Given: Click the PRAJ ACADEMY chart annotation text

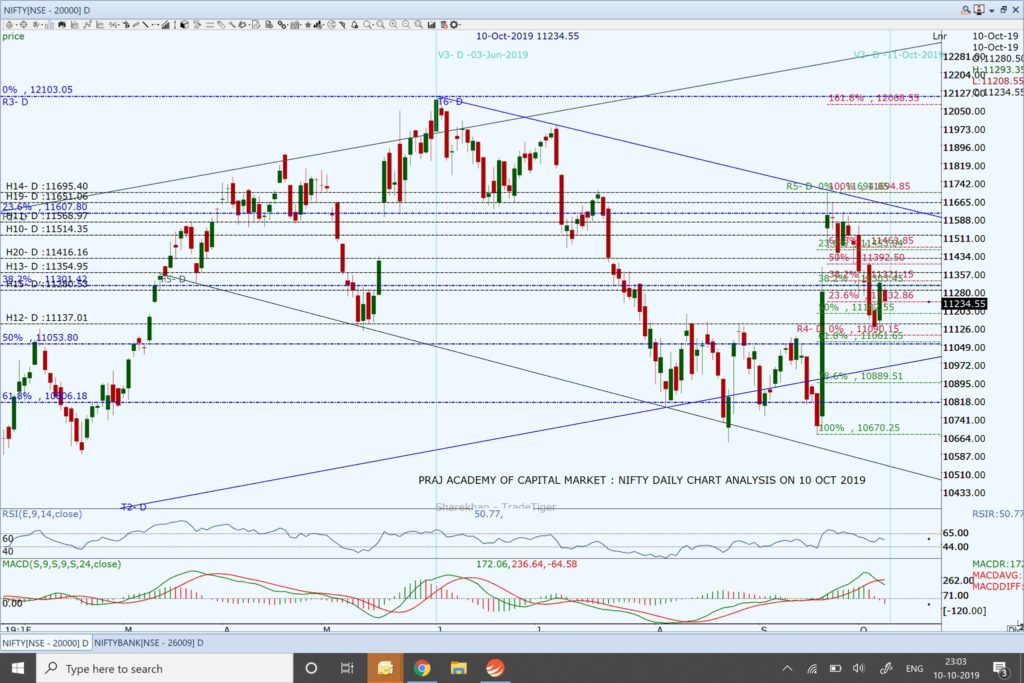Looking at the screenshot, I should pyautogui.click(x=641, y=480).
